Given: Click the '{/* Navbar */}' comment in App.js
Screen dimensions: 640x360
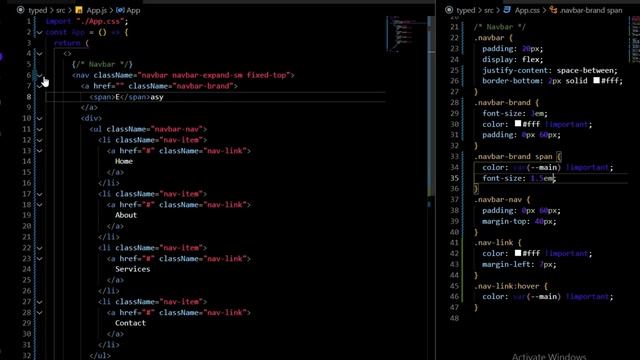Looking at the screenshot, I should (x=102, y=64).
